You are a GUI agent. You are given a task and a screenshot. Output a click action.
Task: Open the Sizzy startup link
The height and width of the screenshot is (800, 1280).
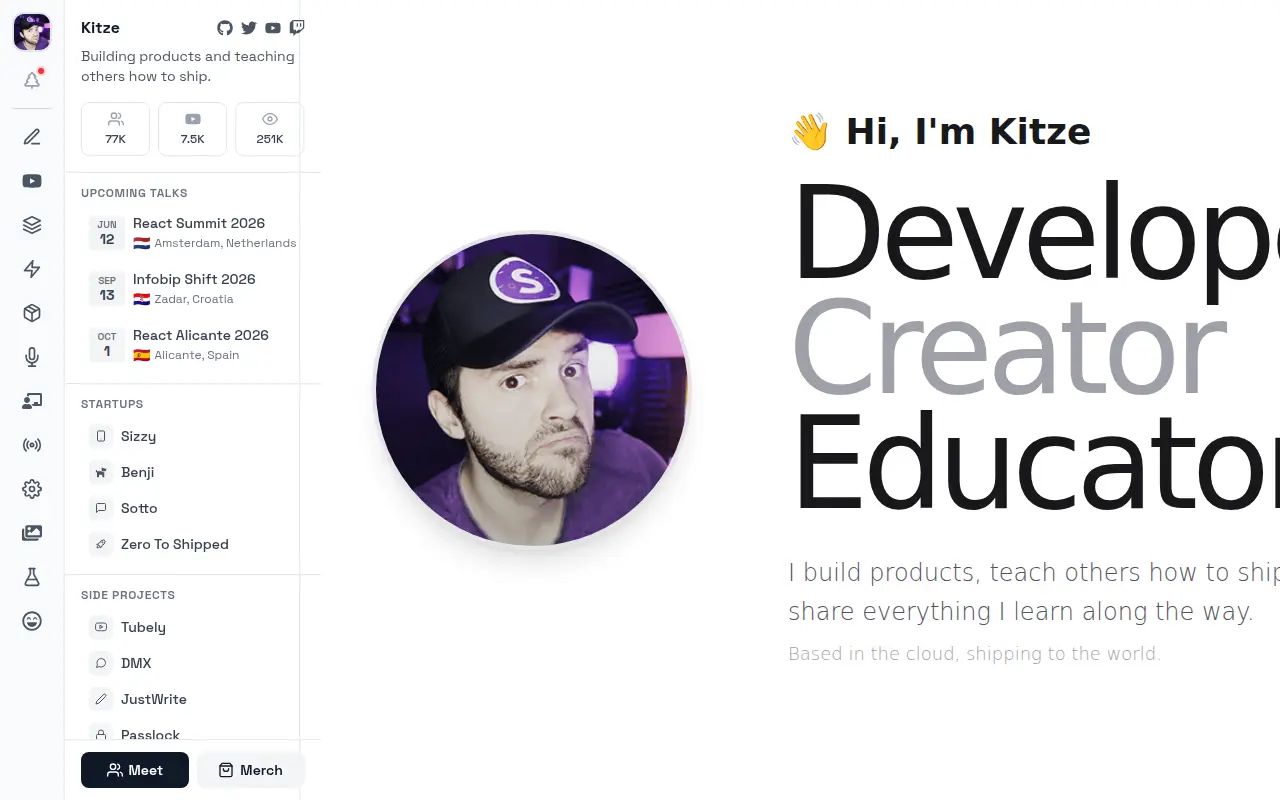pyautogui.click(x=192, y=436)
